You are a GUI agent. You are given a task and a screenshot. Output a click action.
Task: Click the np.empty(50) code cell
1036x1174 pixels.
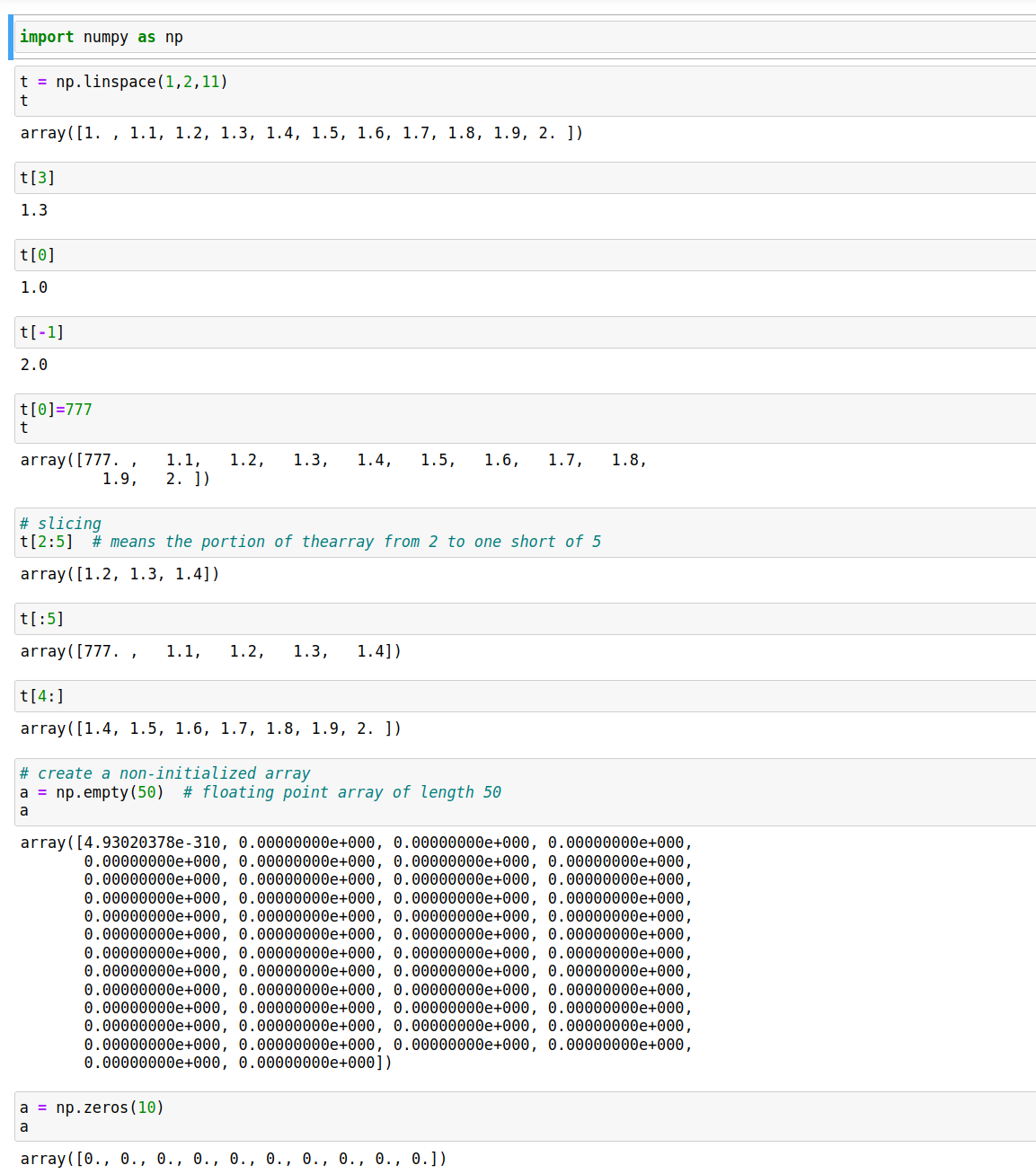click(x=526, y=791)
